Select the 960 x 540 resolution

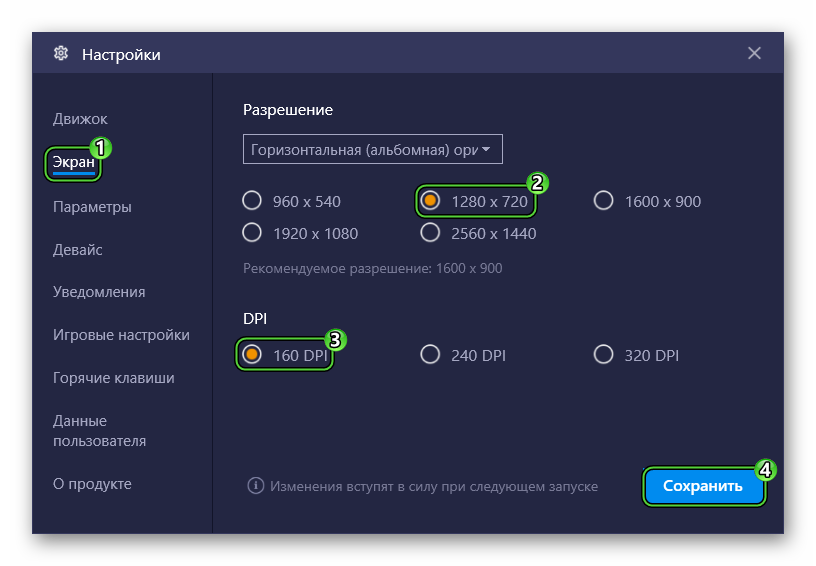coord(252,201)
